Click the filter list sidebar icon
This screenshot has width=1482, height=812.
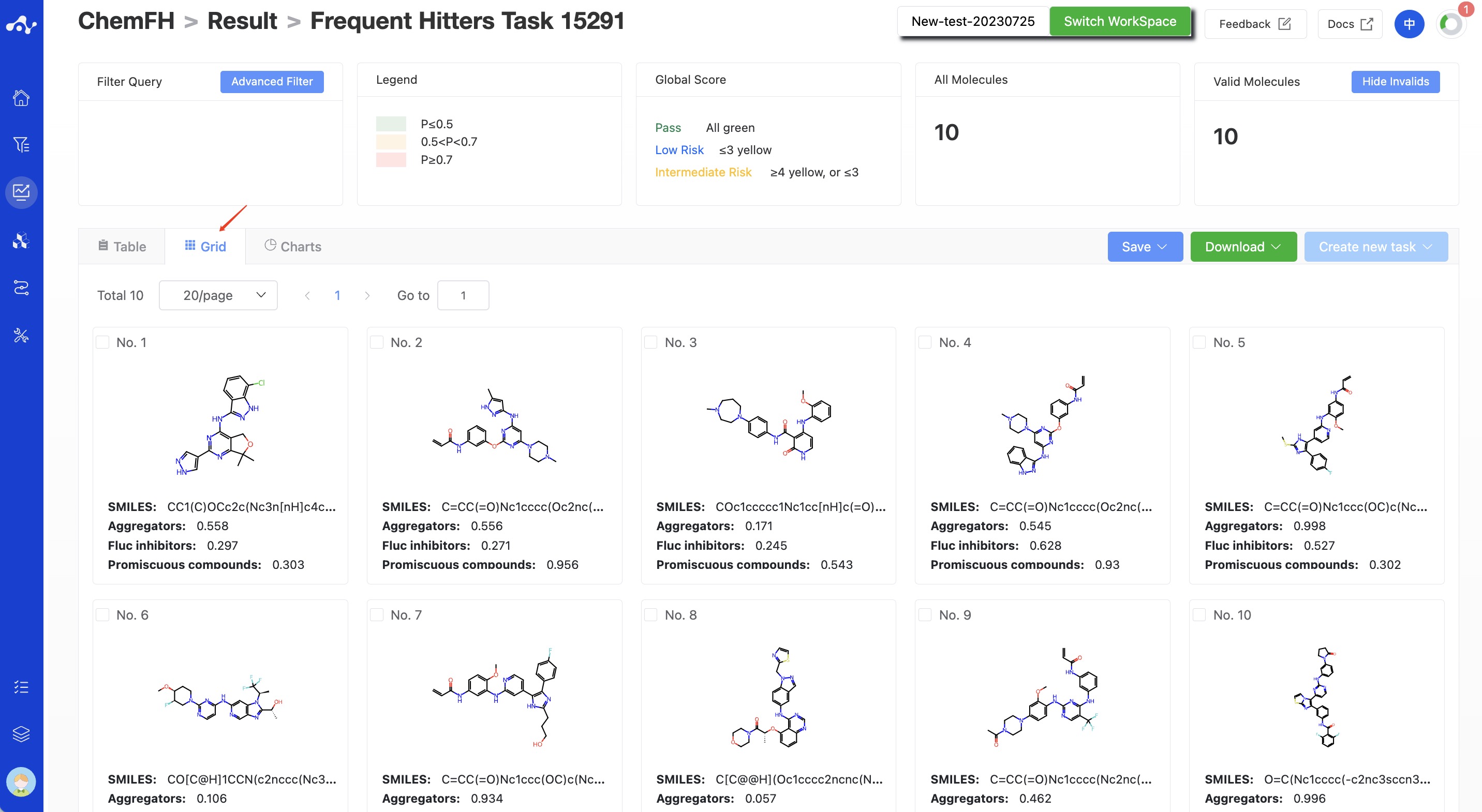21,145
